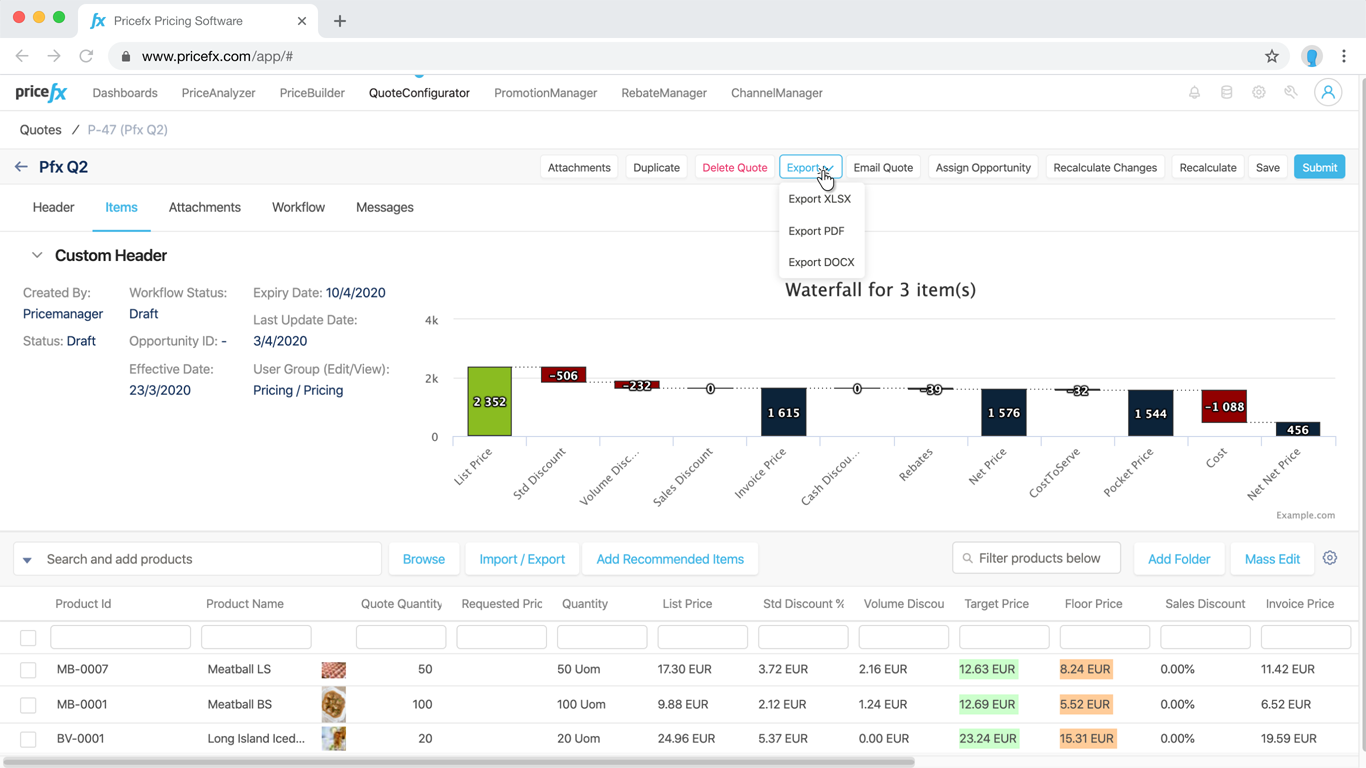Click the user profile avatar icon
Image resolution: width=1366 pixels, height=768 pixels.
(1328, 93)
